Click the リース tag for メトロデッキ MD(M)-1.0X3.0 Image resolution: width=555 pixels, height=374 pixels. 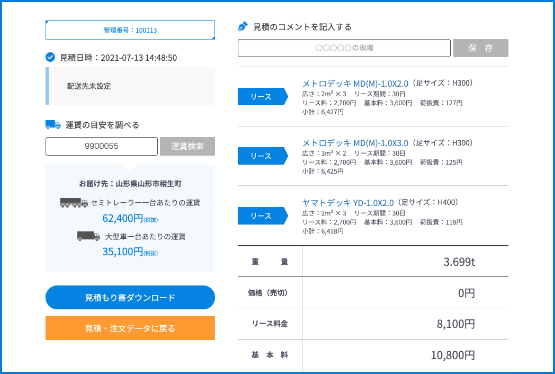263,156
